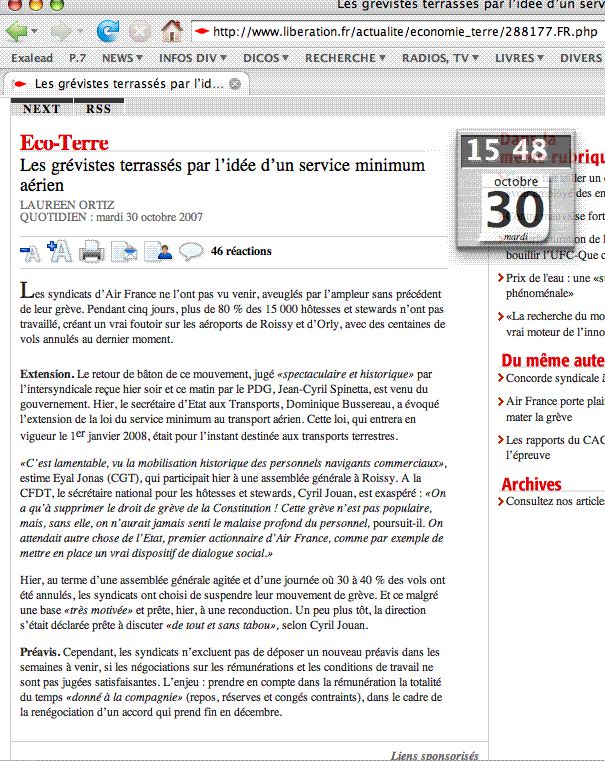Click the author name LAUREEN ORTIZ
The image size is (605, 761).
67,205
